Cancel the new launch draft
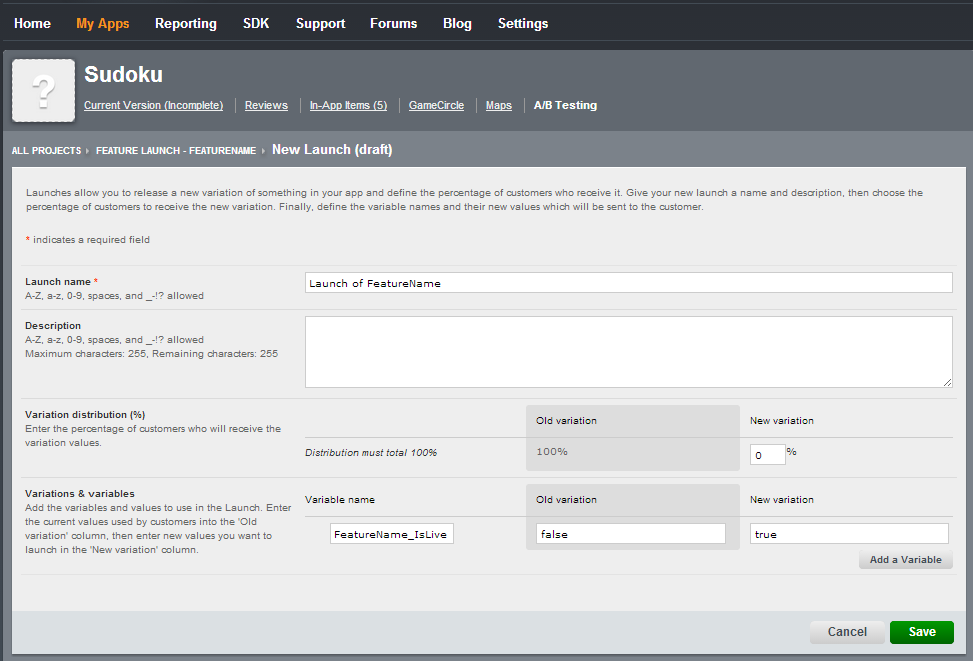The height and width of the screenshot is (661, 973). pos(846,632)
